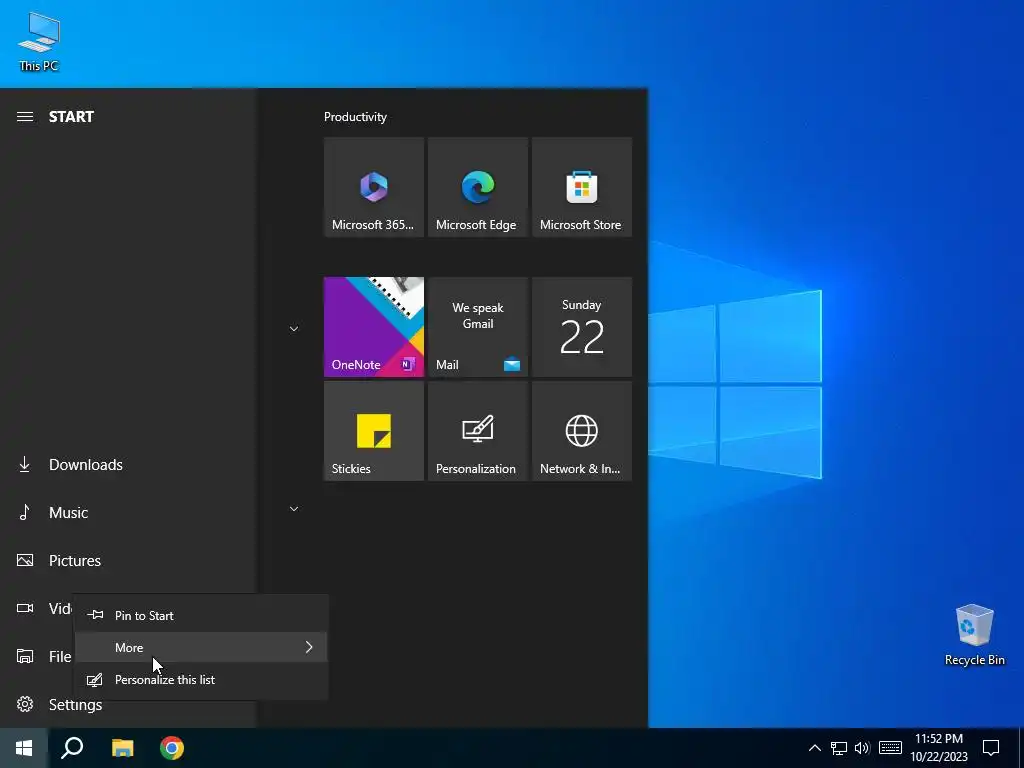This screenshot has height=768, width=1024.
Task: Open the Downloads folder
Action: 127,464
